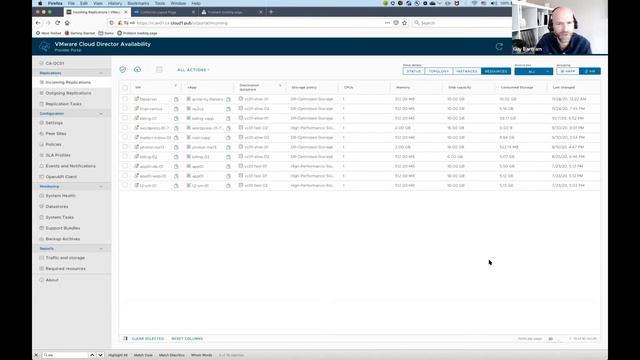Screen dimensions: 640x360
Task: Click the shield check icon in the replications toolbar
Action: (x=122, y=70)
